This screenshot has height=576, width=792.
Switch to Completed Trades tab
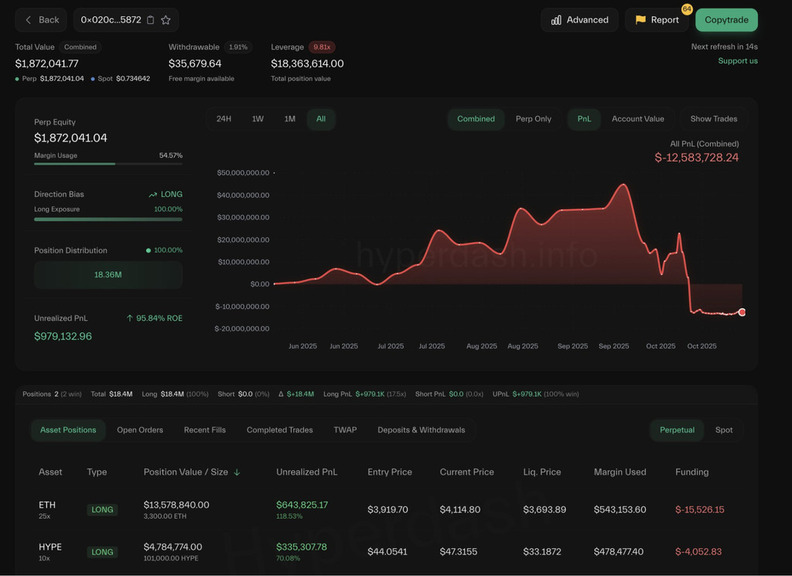point(280,430)
